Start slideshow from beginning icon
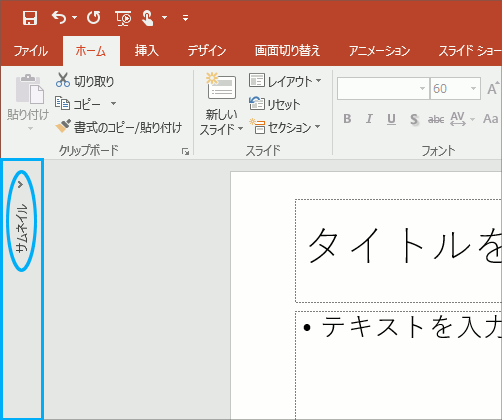502x420 pixels. pos(123,18)
